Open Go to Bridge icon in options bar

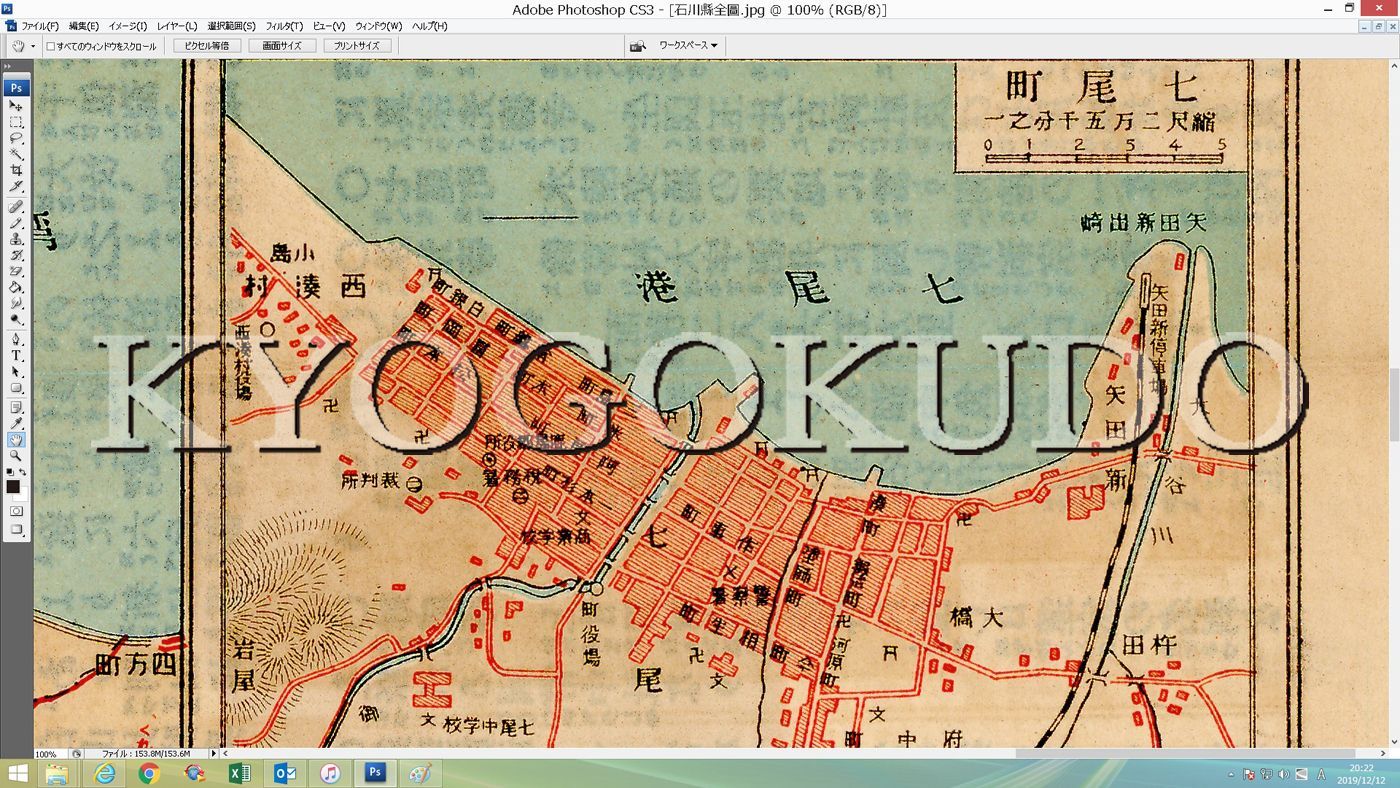637,46
